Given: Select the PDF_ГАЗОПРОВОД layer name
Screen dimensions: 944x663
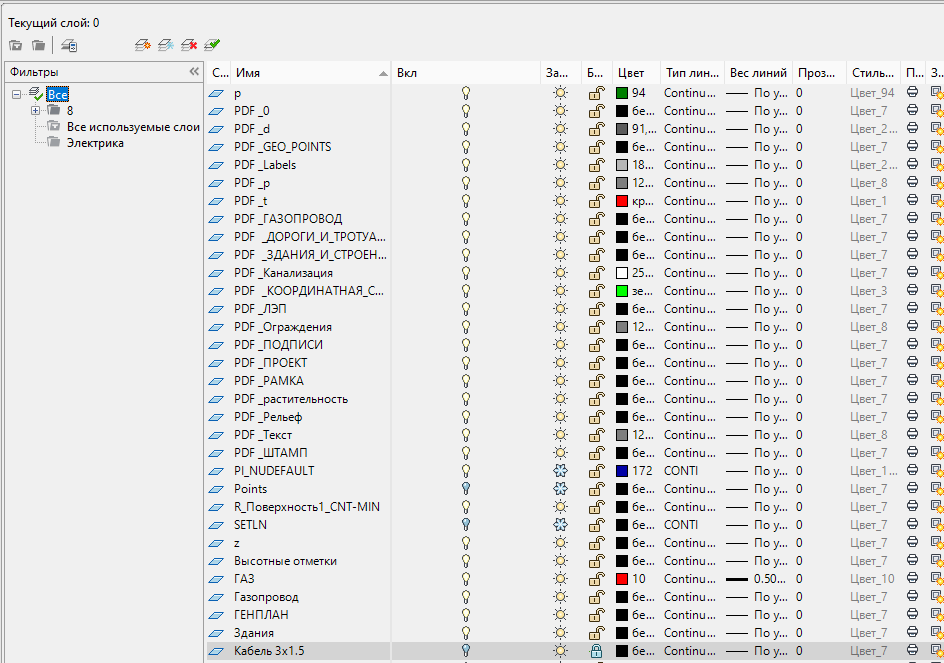Looking at the screenshot, I should (288, 219).
